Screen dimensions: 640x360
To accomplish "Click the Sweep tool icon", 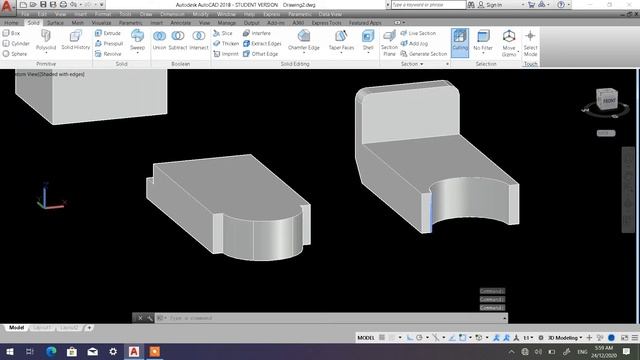I will tap(138, 36).
